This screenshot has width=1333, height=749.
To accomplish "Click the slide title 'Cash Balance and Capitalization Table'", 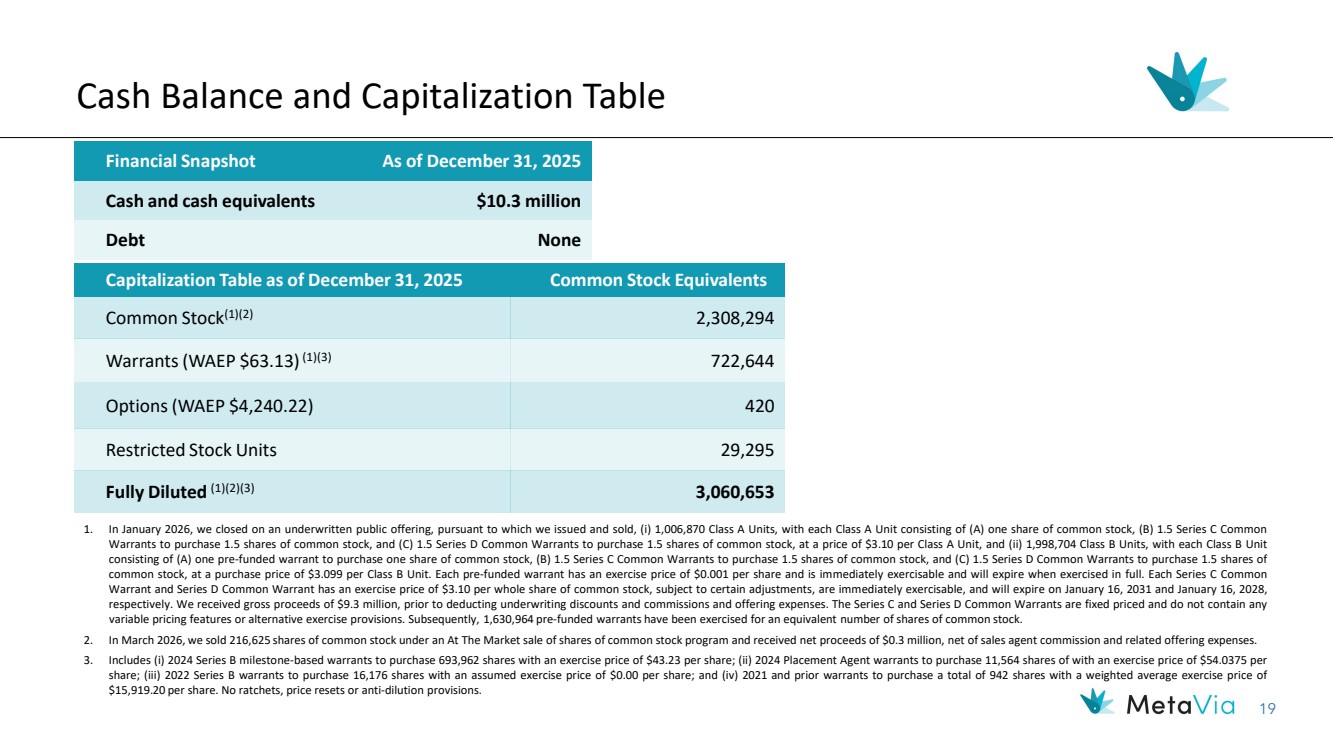I will click(x=371, y=96).
